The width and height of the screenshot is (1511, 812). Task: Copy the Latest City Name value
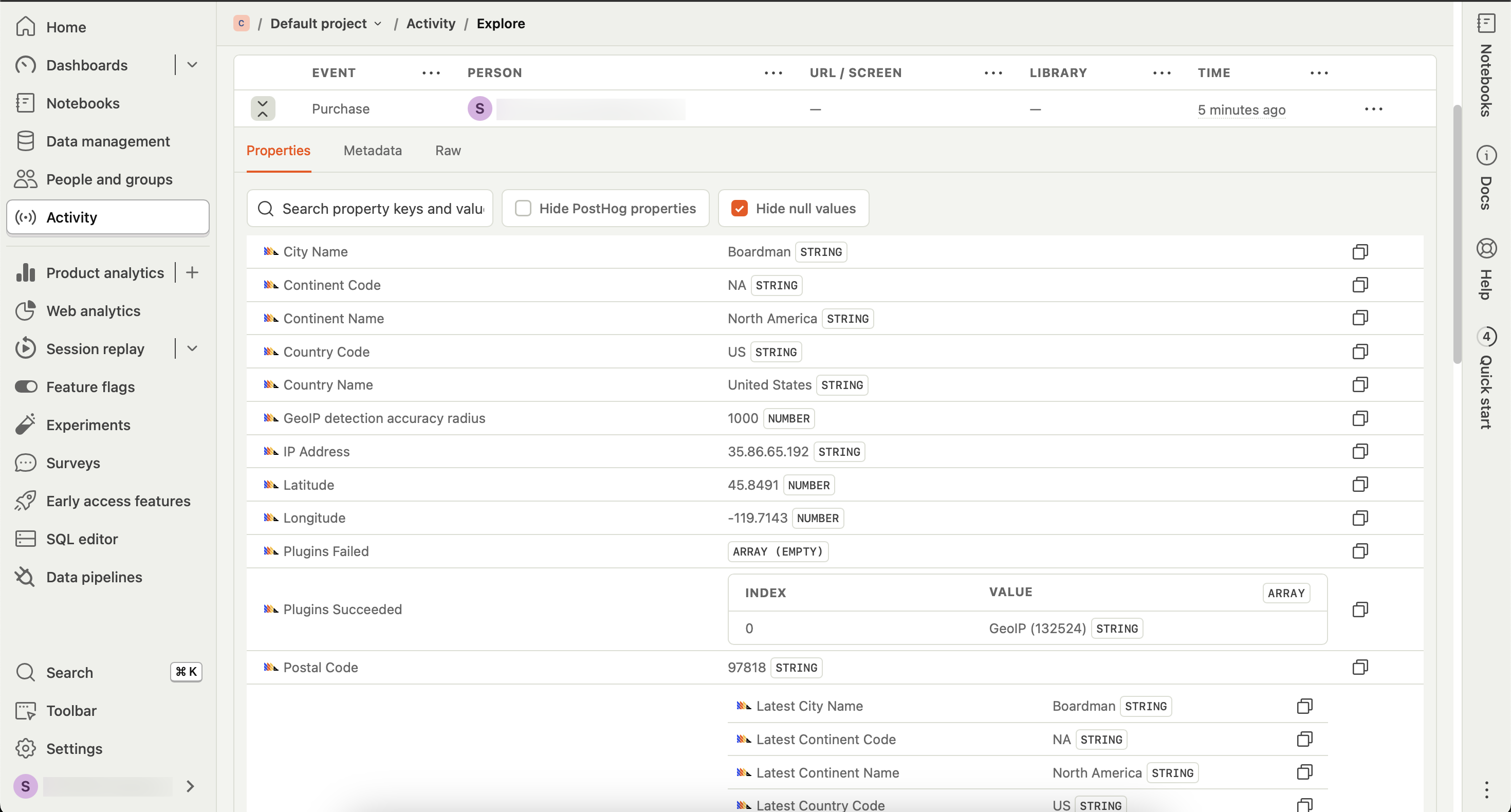1304,707
